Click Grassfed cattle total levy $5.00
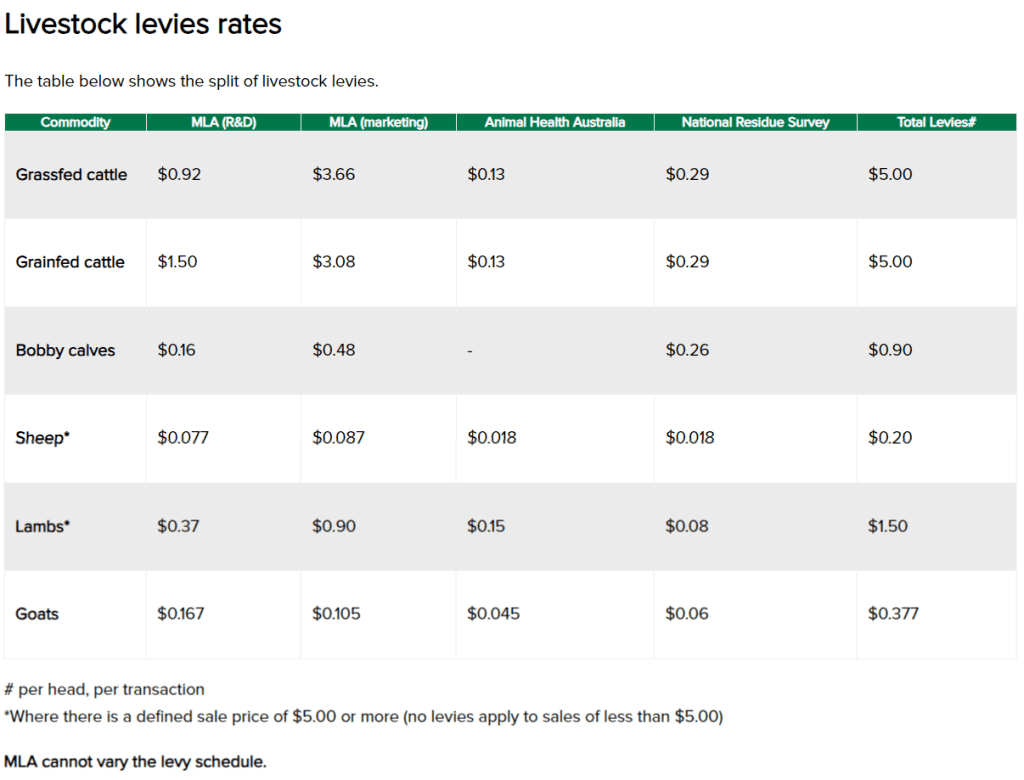The height and width of the screenshot is (780, 1024). [890, 174]
